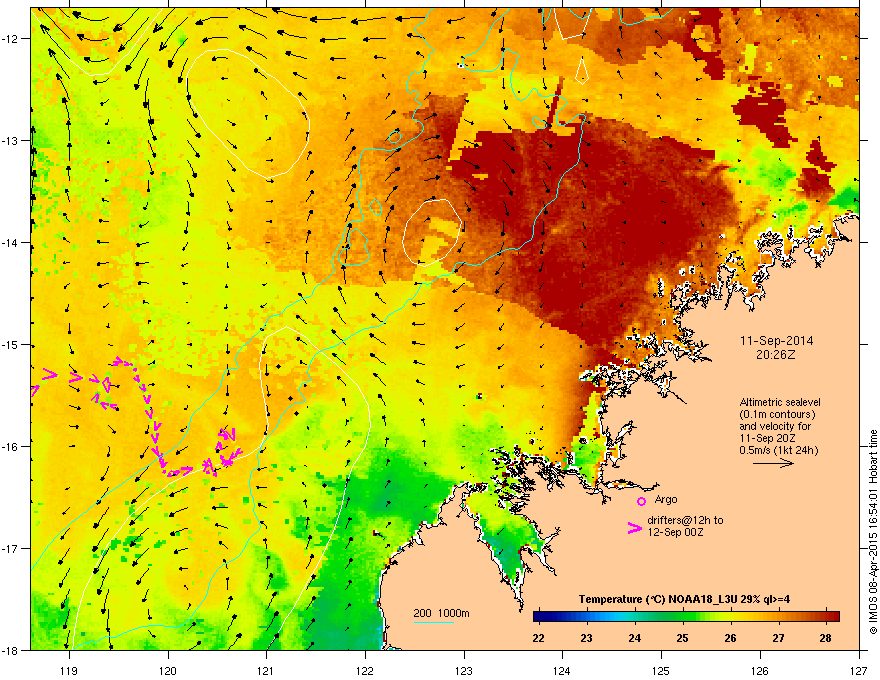Image resolution: width=880 pixels, height=680 pixels.
Task: Click the cyan depth contour legend line
Action: (433, 622)
